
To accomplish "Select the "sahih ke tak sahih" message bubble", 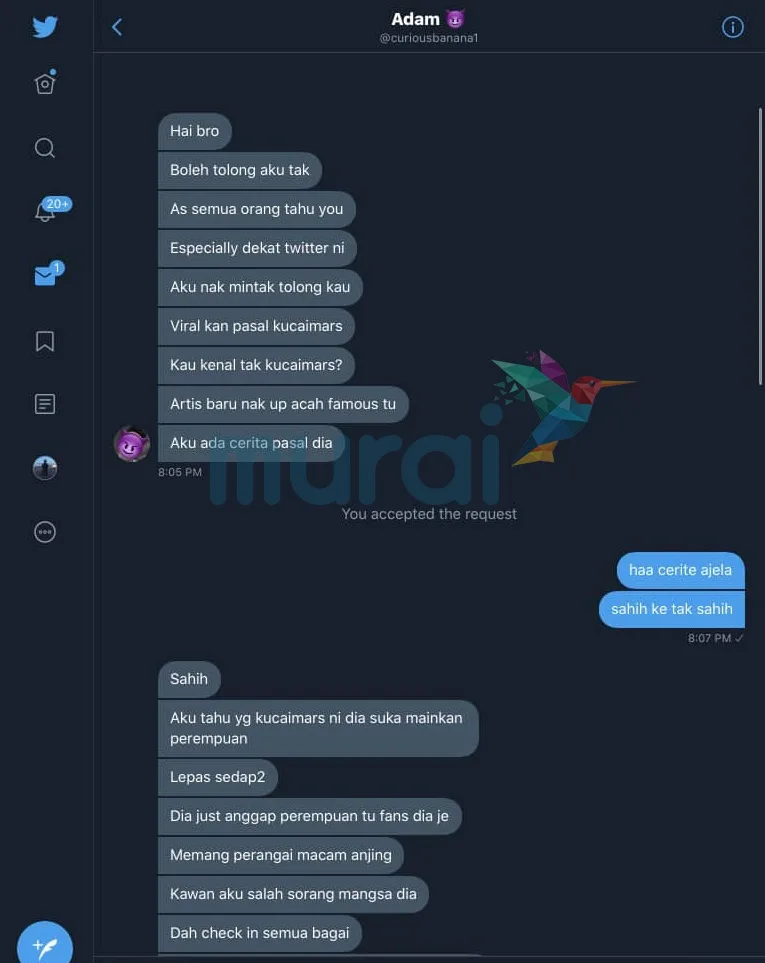I will click(672, 609).
